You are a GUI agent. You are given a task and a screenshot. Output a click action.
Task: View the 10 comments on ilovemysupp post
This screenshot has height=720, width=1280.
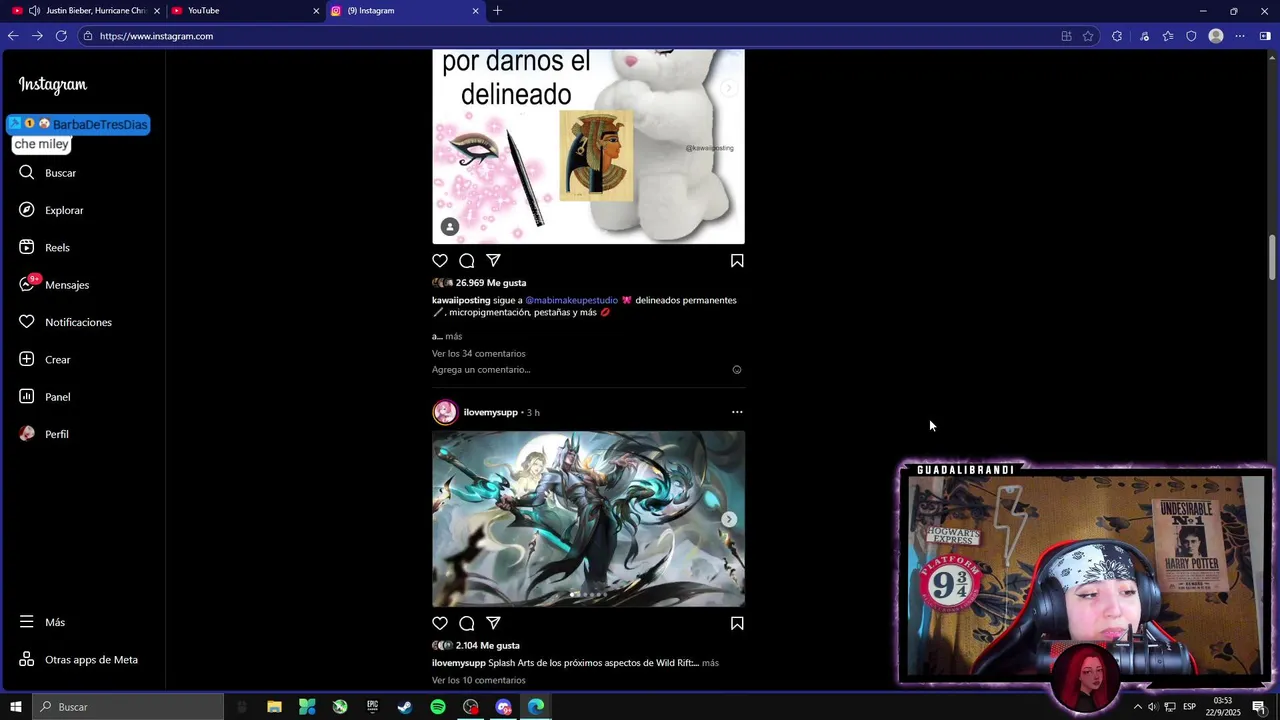478,681
